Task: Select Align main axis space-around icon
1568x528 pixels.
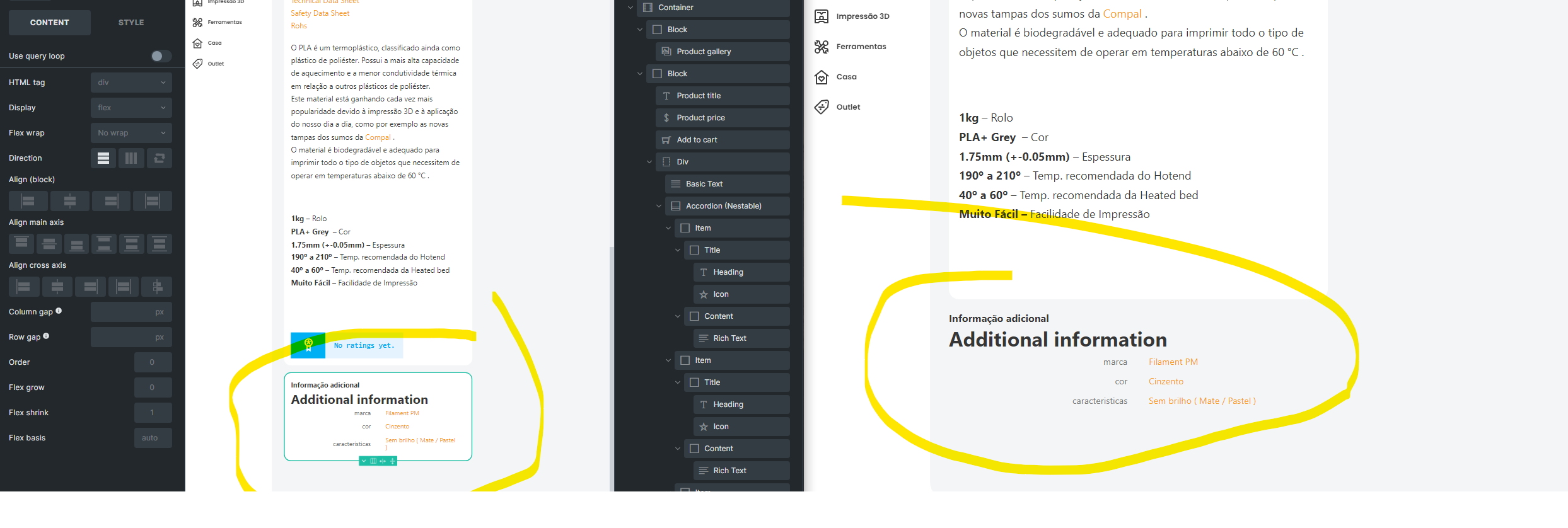Action: click(x=132, y=244)
